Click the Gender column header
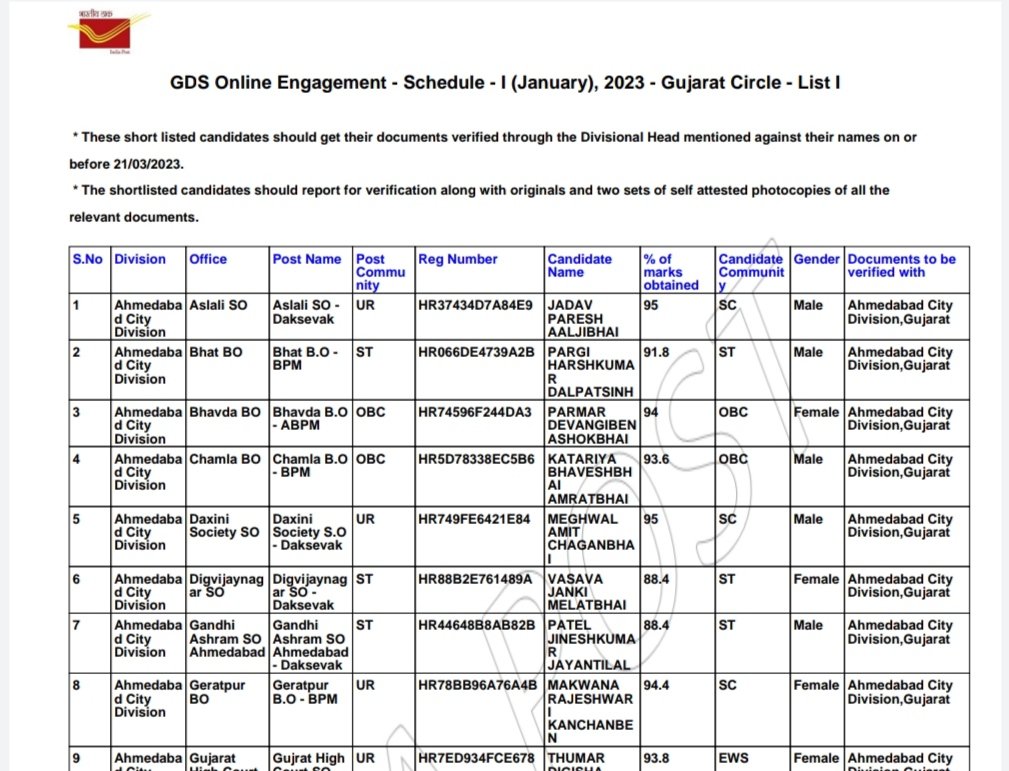The image size is (1009, 771). pyautogui.click(x=817, y=259)
